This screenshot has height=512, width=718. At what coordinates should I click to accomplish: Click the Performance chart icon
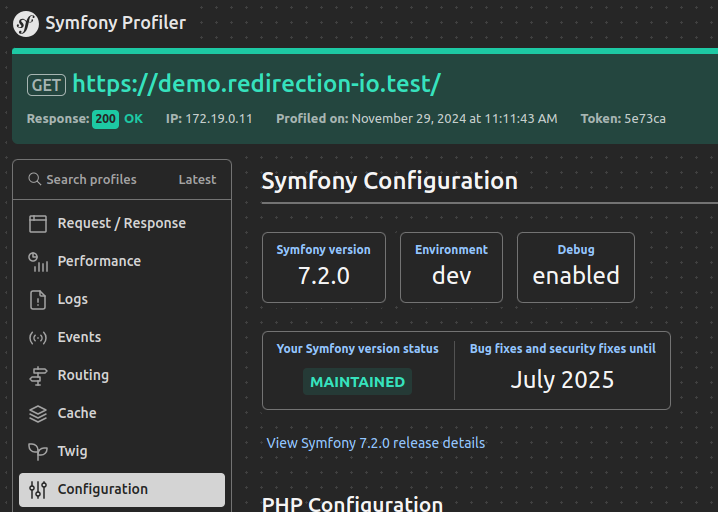coord(38,261)
